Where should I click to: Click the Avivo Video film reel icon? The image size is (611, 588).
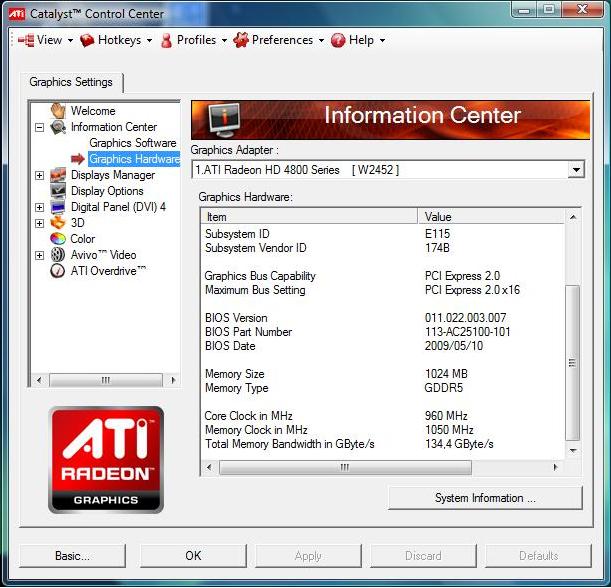pos(58,255)
